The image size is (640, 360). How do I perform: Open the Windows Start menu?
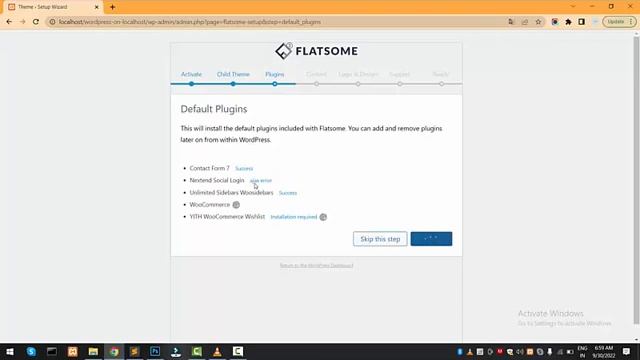[10, 351]
